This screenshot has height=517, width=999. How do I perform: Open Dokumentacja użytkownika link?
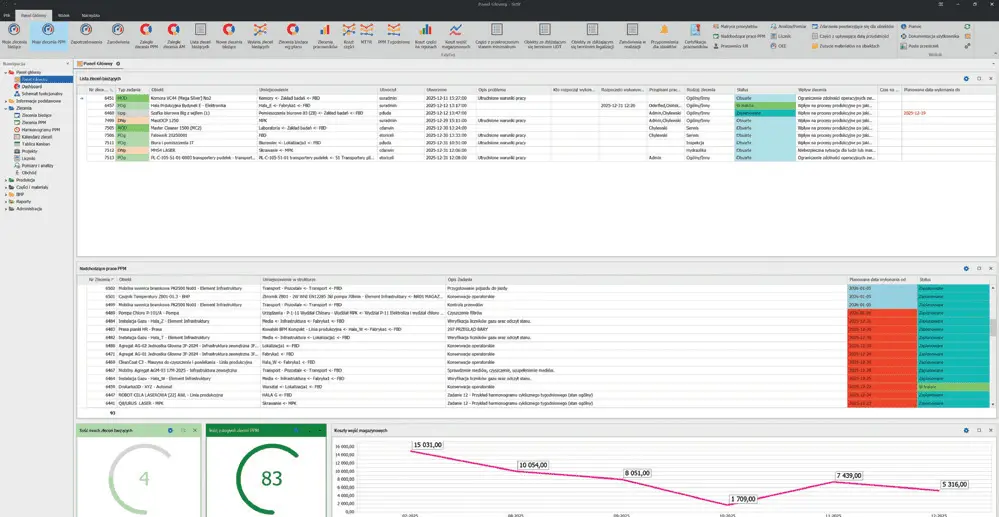(932, 36)
